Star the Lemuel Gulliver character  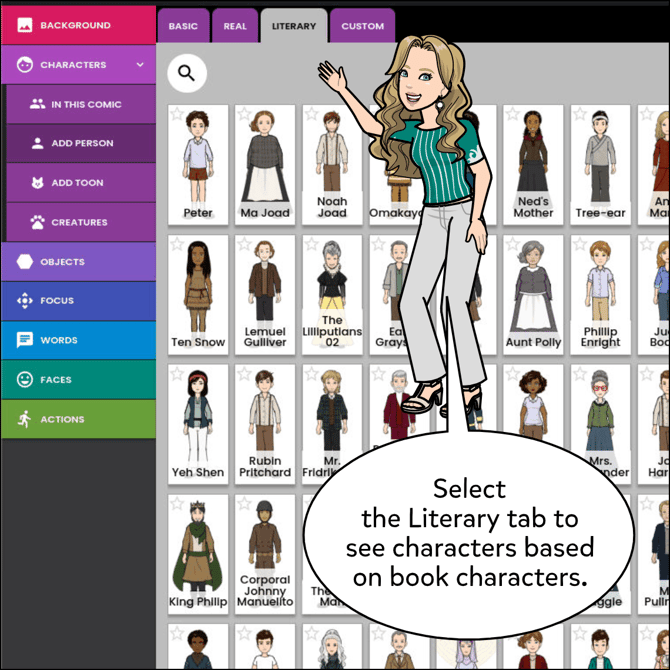244,244
